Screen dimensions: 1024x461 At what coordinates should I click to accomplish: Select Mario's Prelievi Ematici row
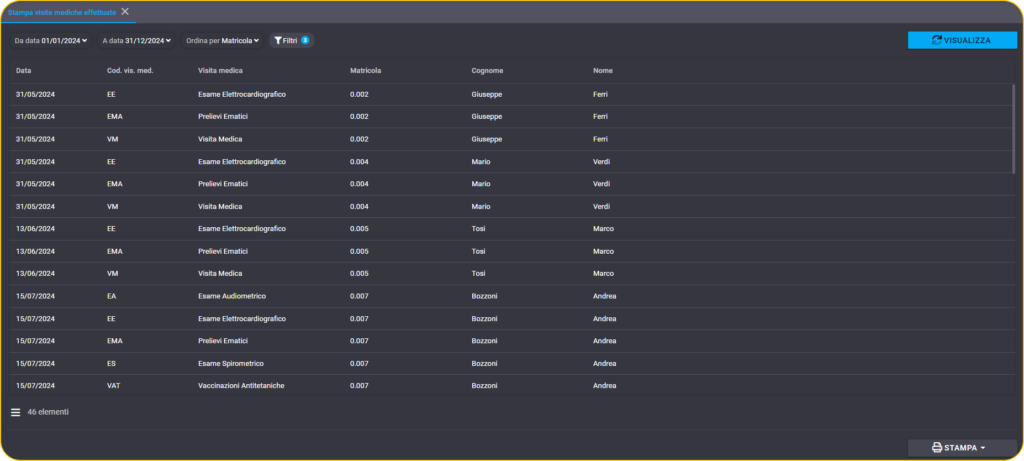[x=511, y=184]
